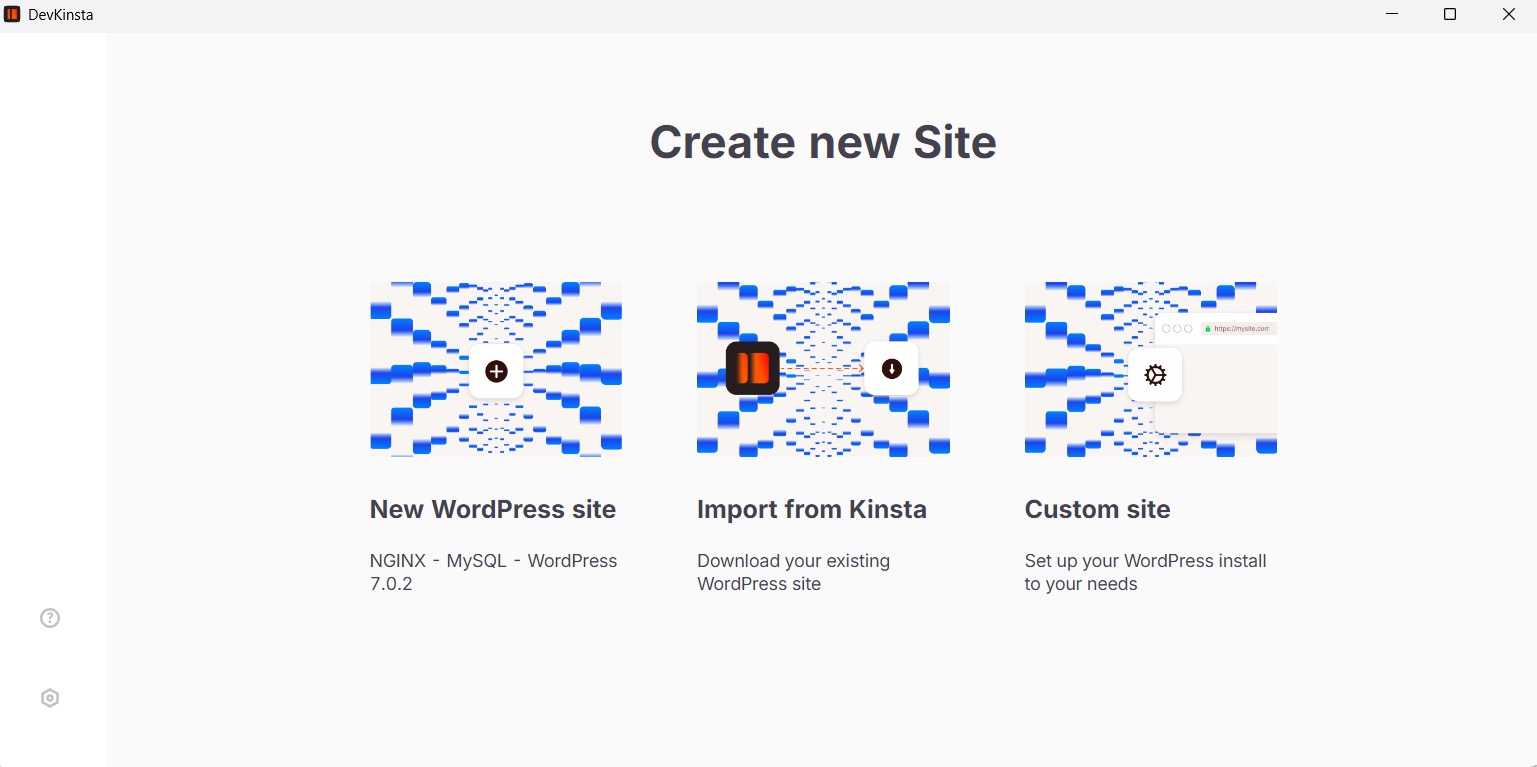The image size is (1537, 767).
Task: Click the orange Kinsta logo on Import card
Action: (753, 368)
